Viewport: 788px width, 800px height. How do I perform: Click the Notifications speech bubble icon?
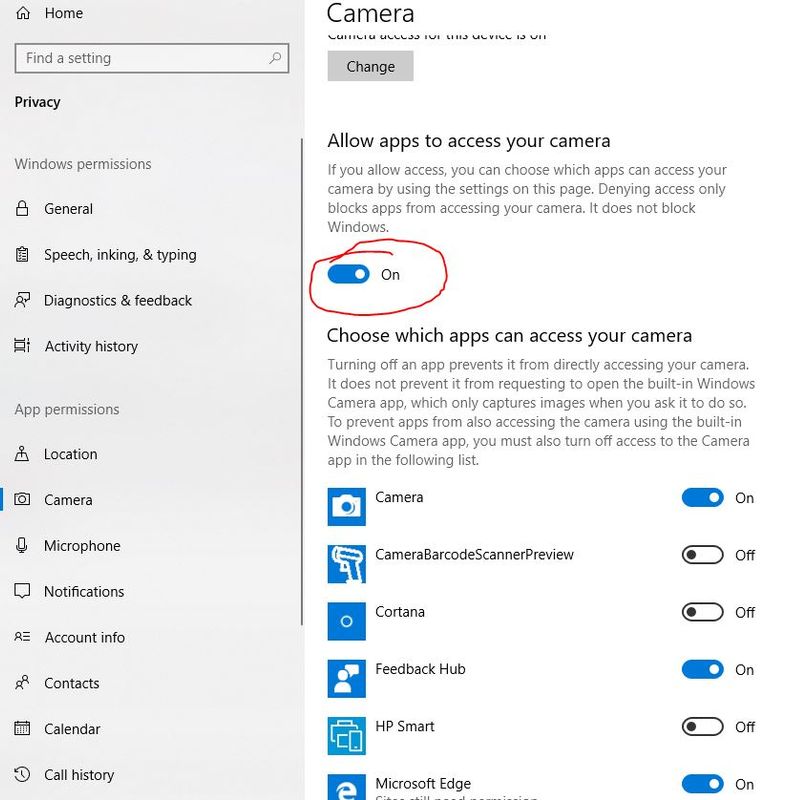[x=22, y=591]
